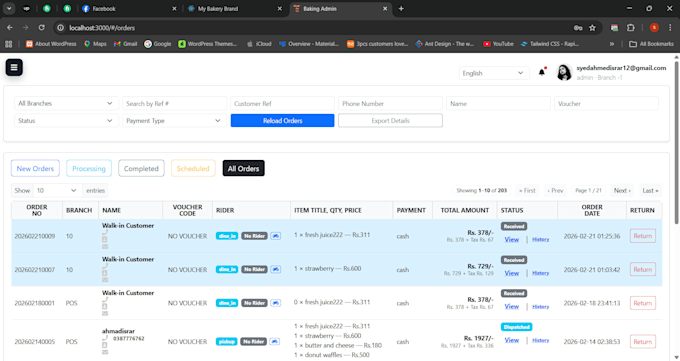
Task: Open the Ant Design bookmark
Action: (445, 44)
